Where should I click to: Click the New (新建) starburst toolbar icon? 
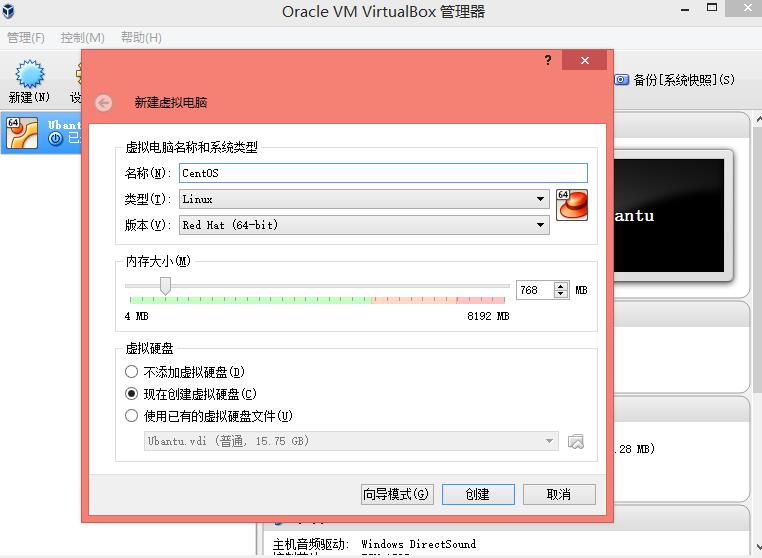30,74
